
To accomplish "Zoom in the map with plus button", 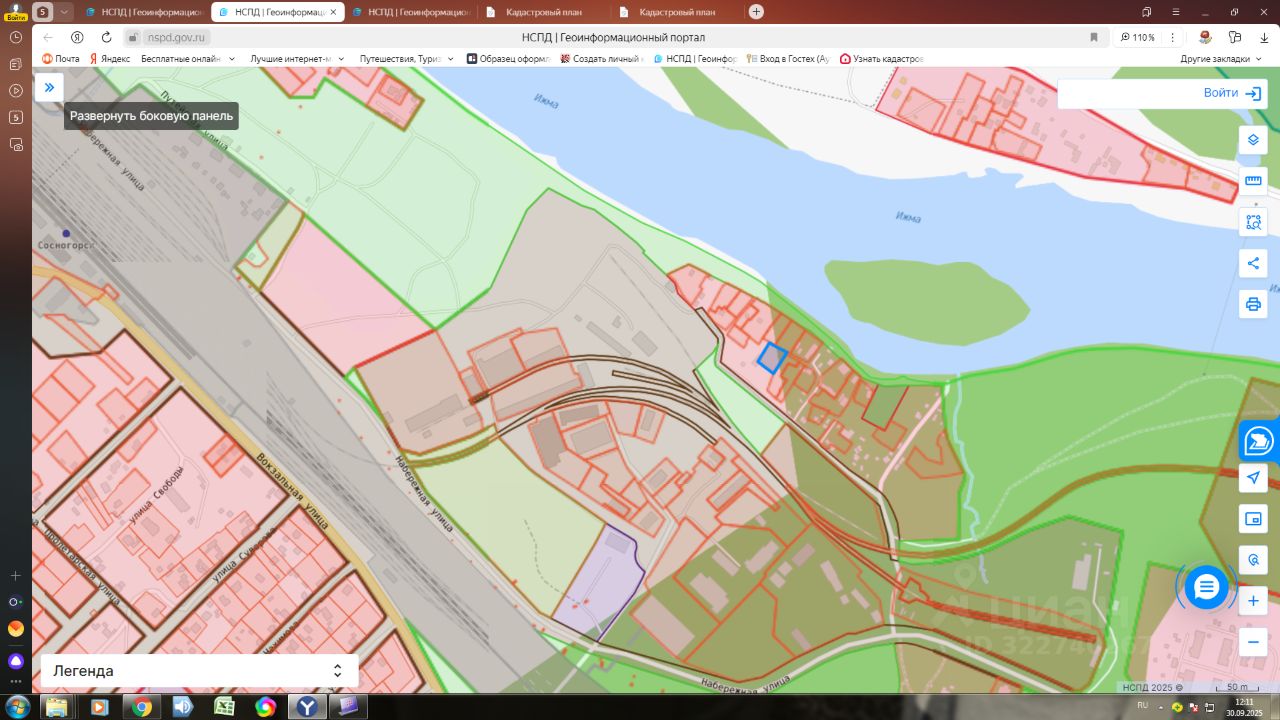I will tap(1253, 601).
